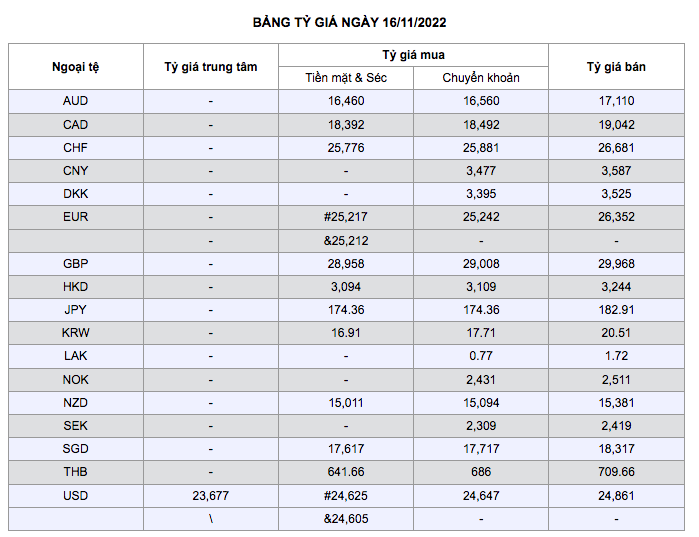Select the AUD currency row label
This screenshot has width=699, height=537.
pos(76,101)
